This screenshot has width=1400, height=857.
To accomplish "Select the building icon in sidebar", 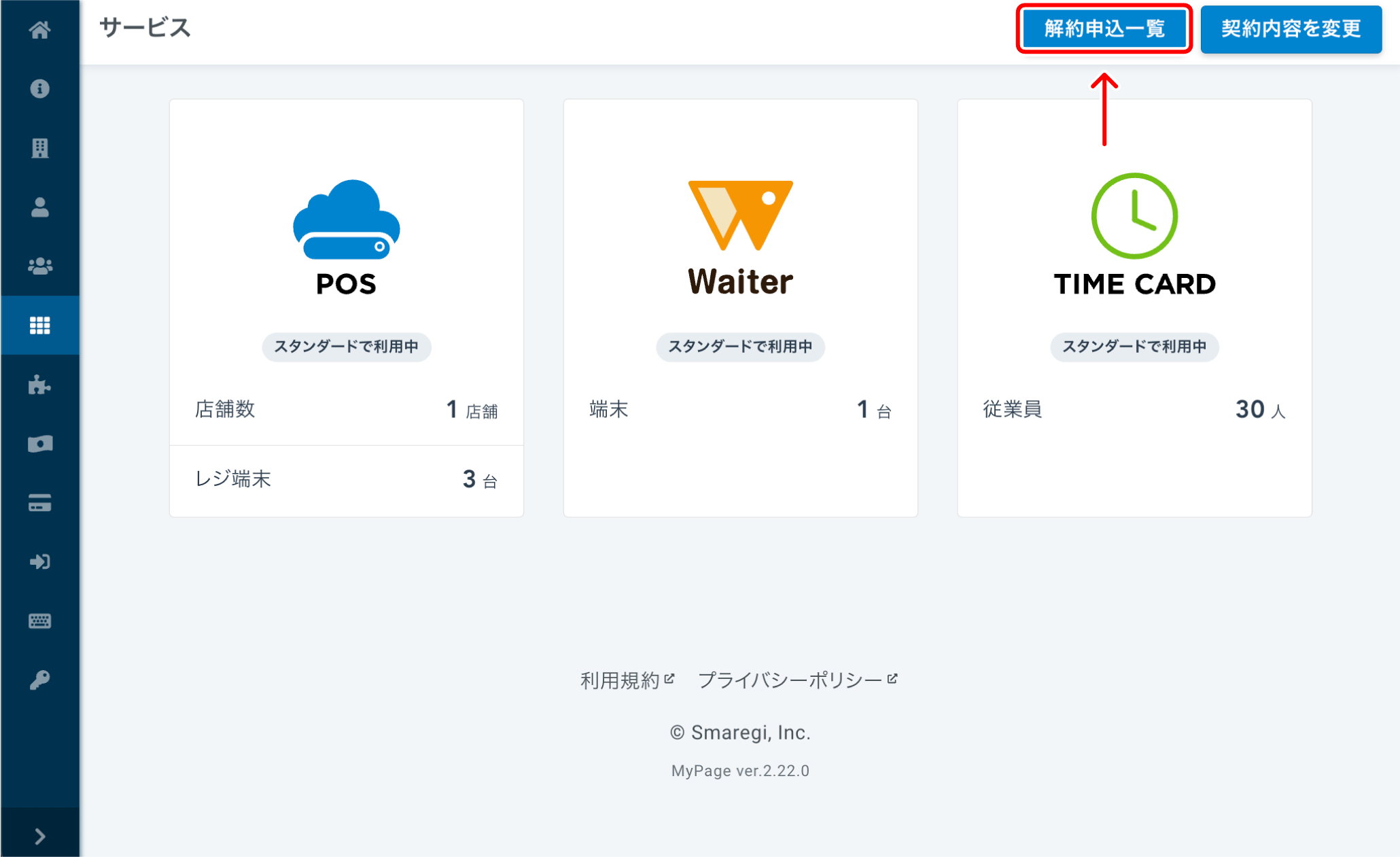I will [x=39, y=147].
